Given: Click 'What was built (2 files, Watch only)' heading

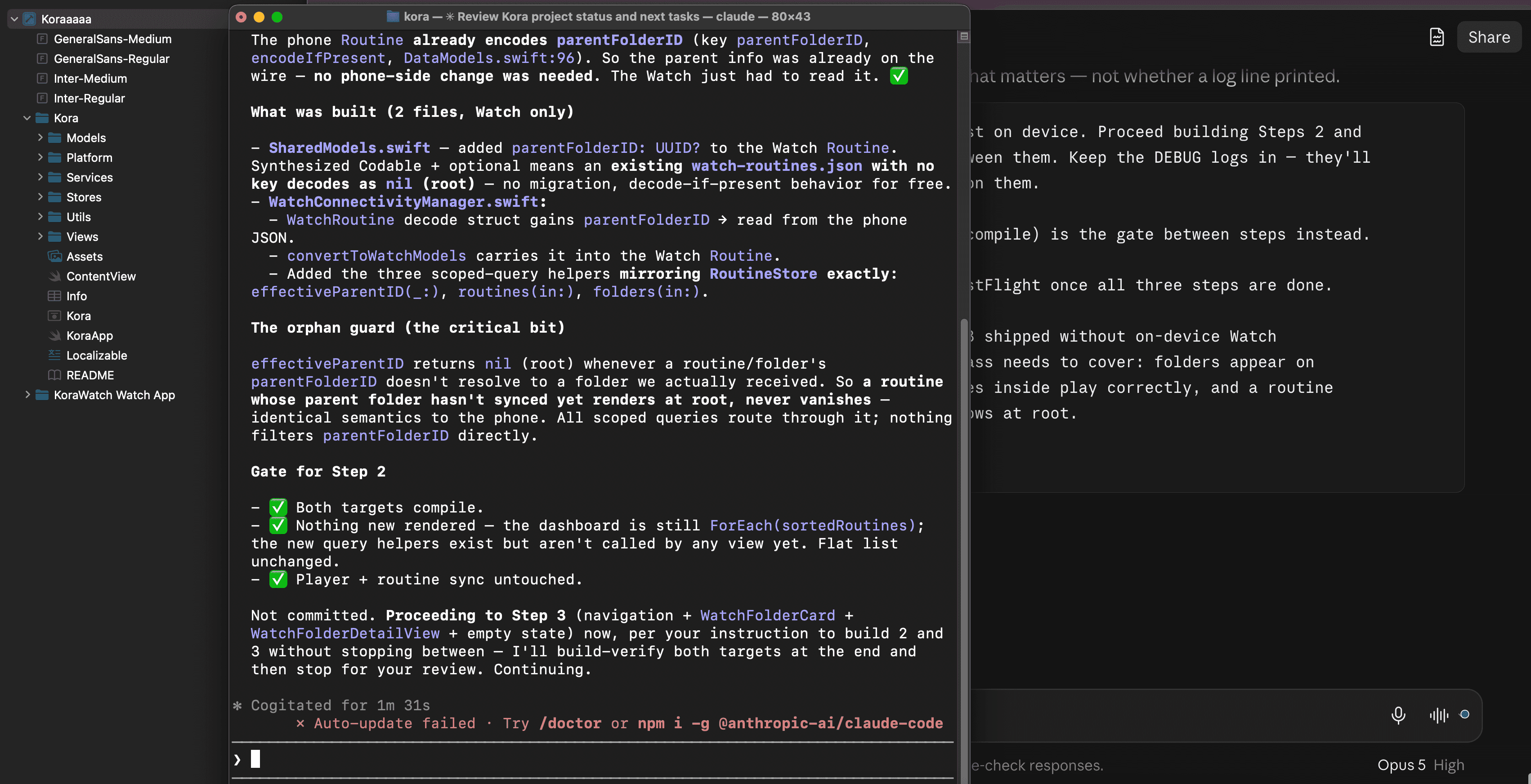Looking at the screenshot, I should pyautogui.click(x=412, y=111).
